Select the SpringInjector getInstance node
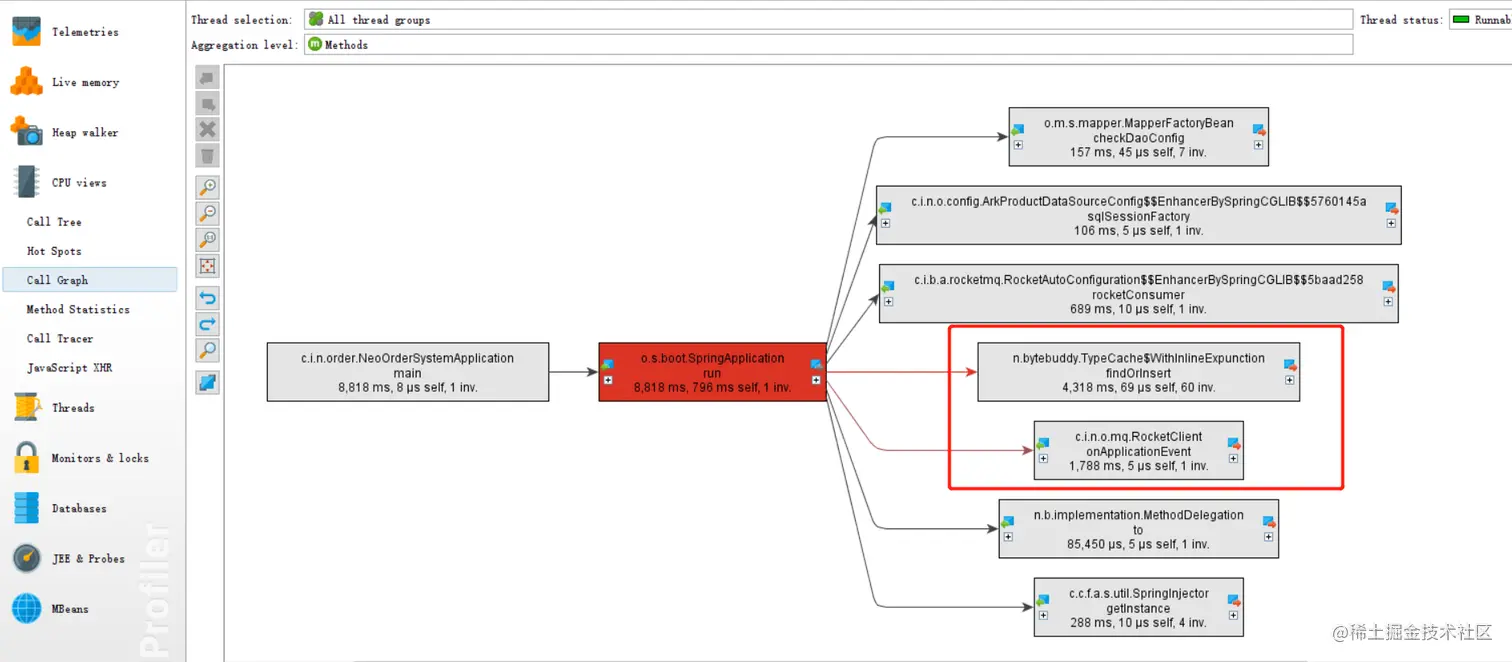1512x662 pixels. pos(1138,607)
